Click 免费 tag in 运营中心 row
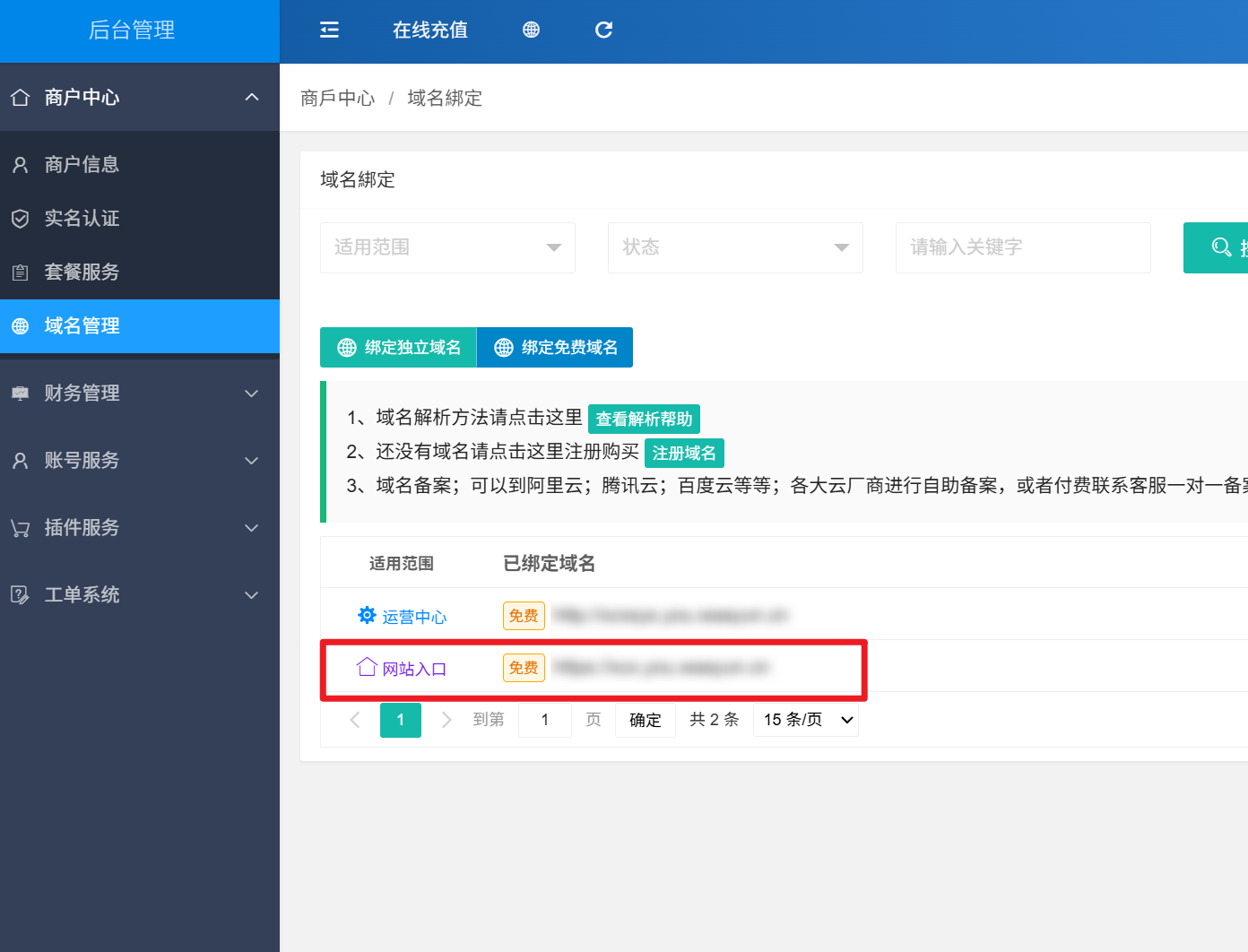The image size is (1248, 952). coord(524,616)
